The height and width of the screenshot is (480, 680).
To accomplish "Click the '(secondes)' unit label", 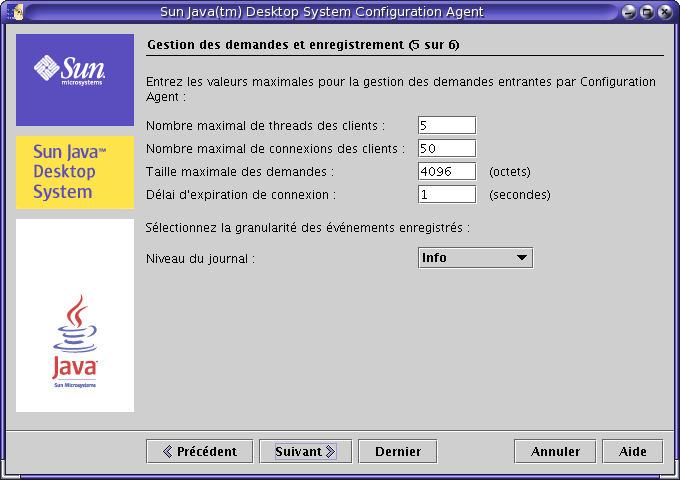I will coord(520,195).
